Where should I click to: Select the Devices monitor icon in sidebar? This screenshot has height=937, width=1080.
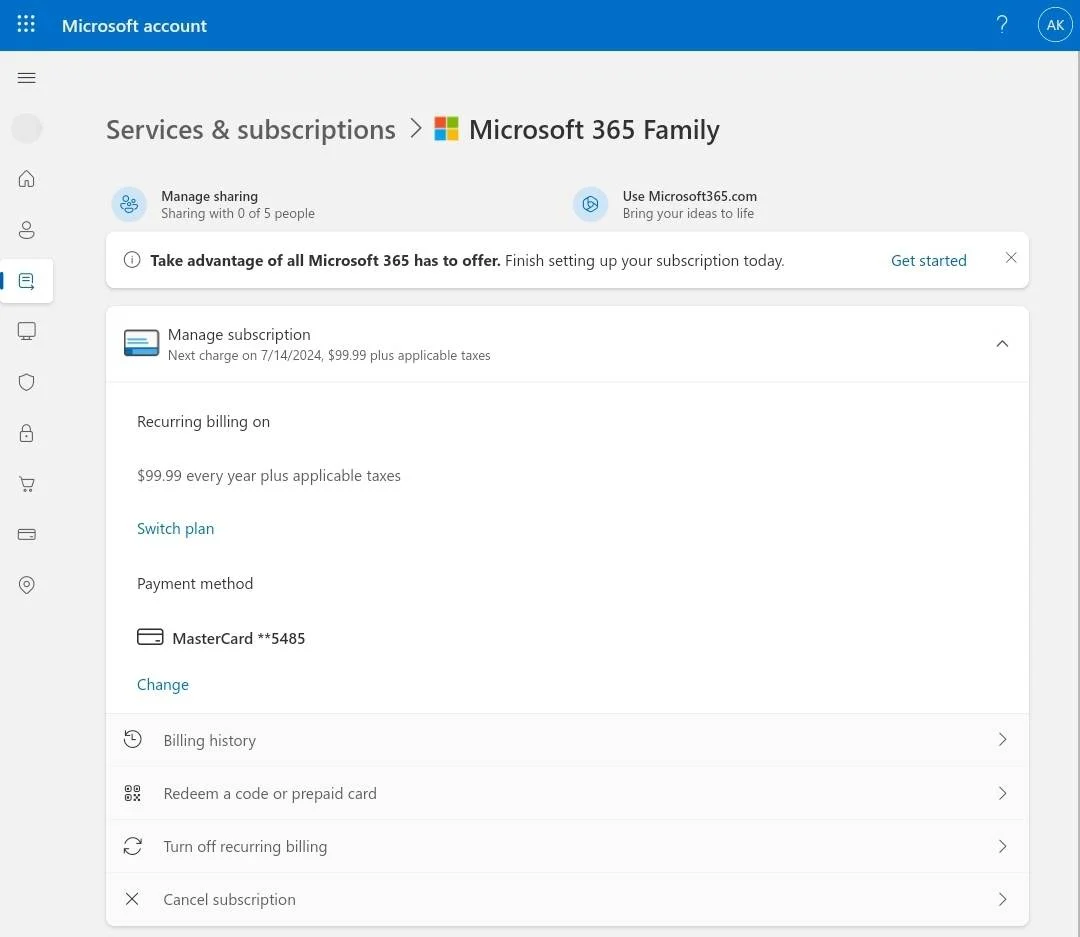26,331
